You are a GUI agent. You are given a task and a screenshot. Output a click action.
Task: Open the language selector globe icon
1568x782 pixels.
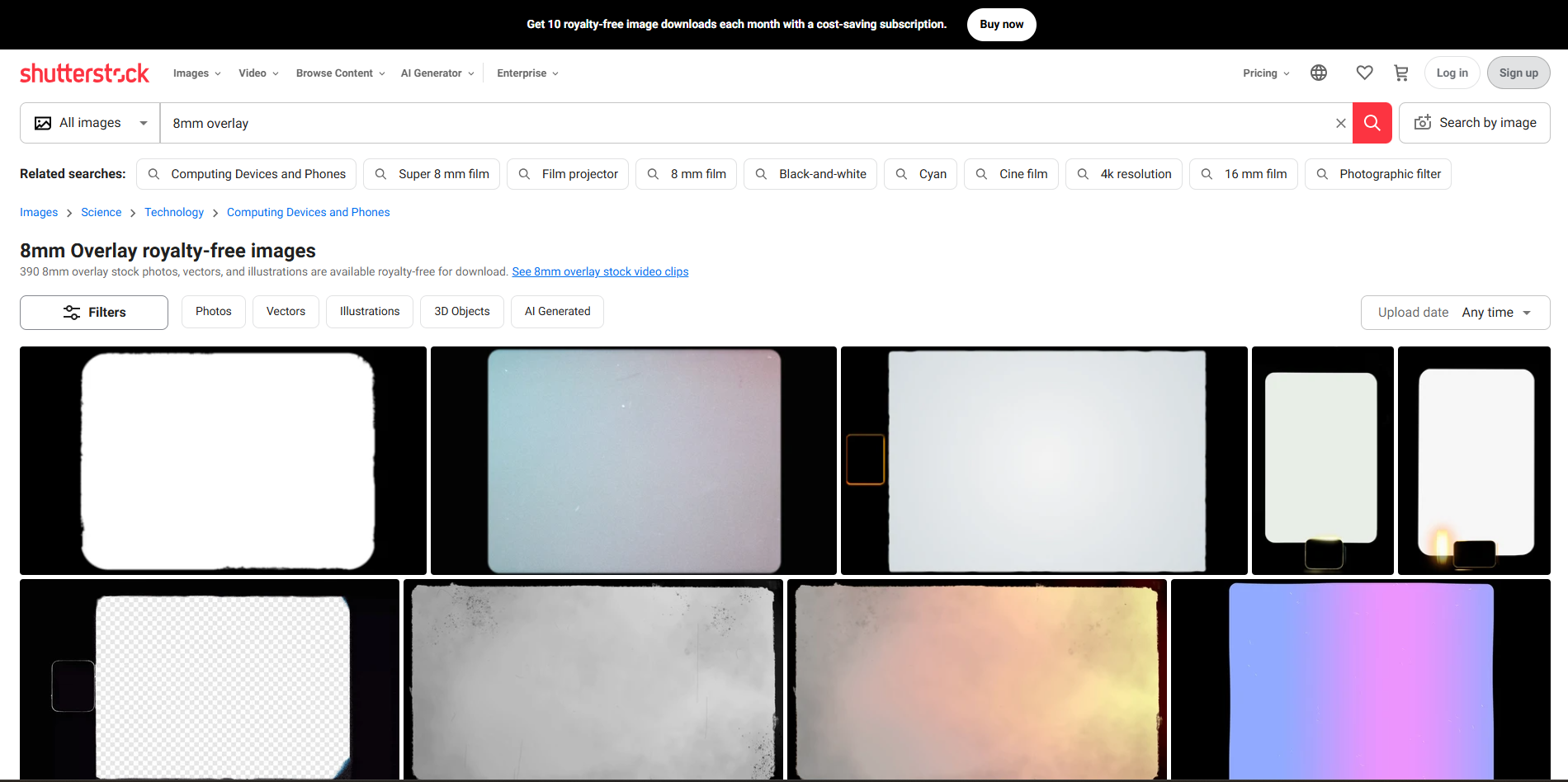(x=1318, y=73)
